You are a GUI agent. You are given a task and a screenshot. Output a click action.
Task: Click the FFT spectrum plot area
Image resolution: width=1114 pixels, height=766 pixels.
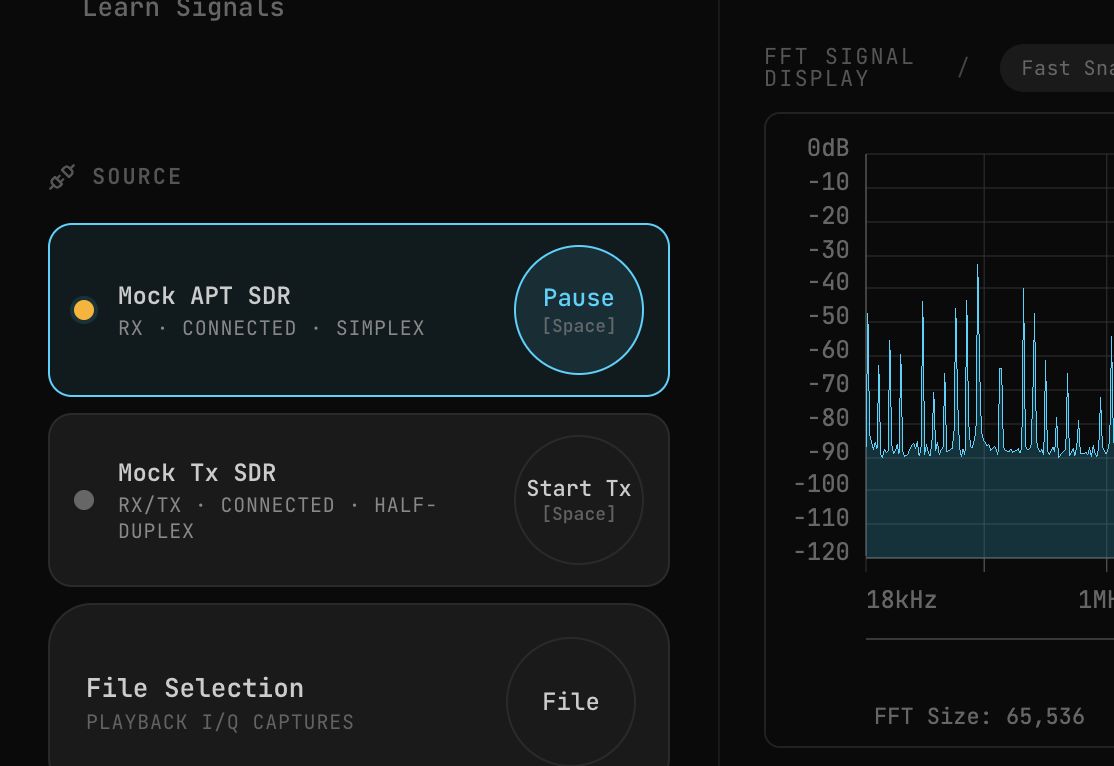(990, 356)
